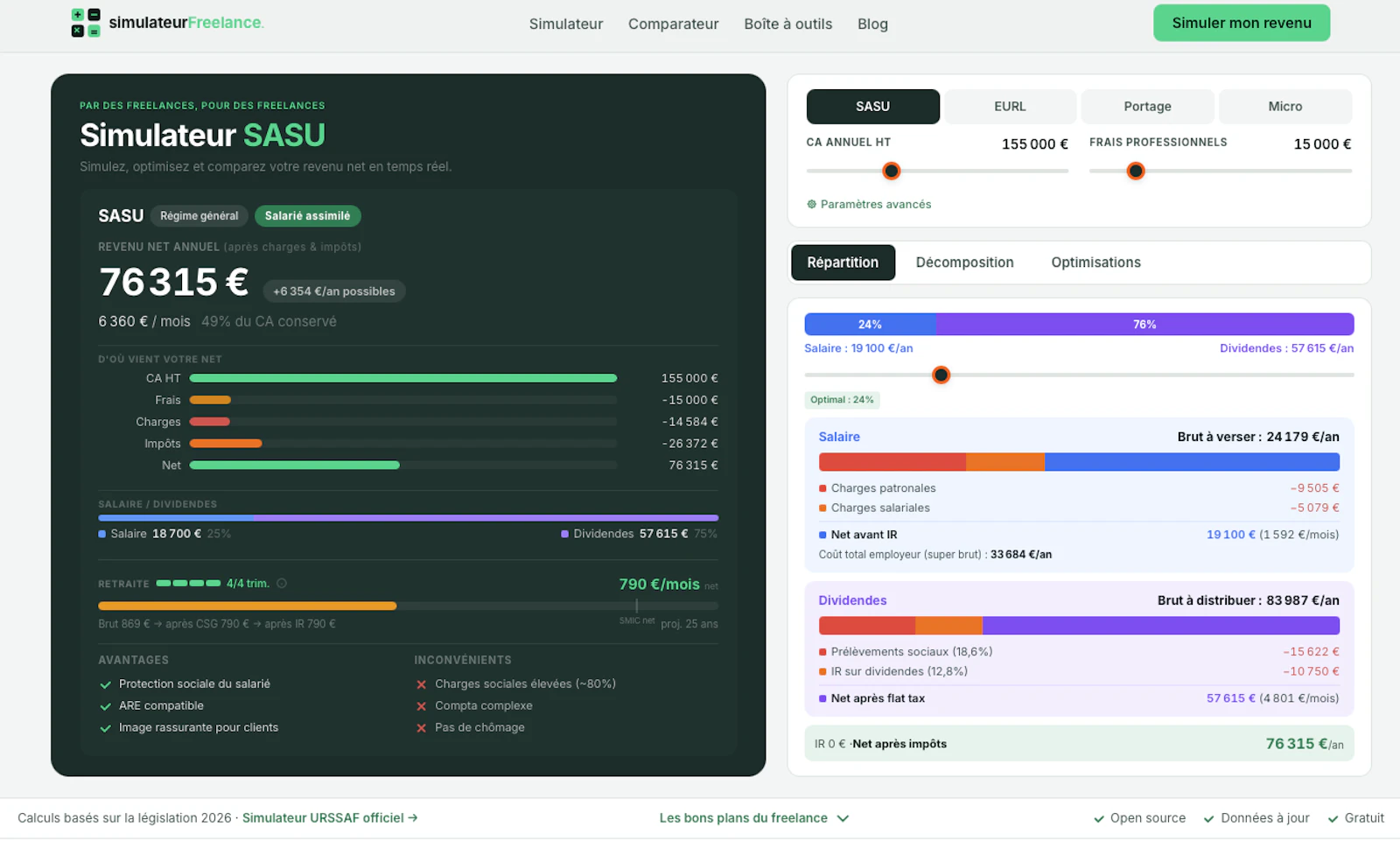Image resolution: width=1400 pixels, height=841 pixels.
Task: Click the gear icon beside Paramètres avancés
Action: pos(811,204)
